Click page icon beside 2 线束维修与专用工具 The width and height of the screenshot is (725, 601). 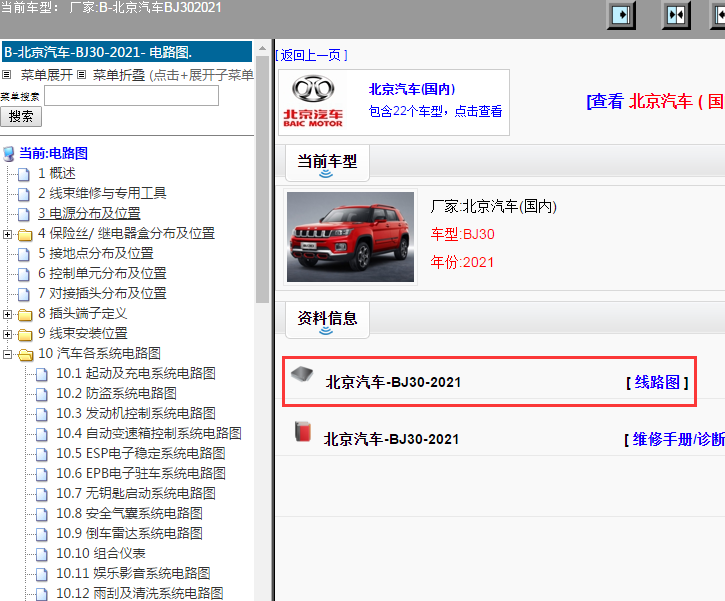coord(24,194)
